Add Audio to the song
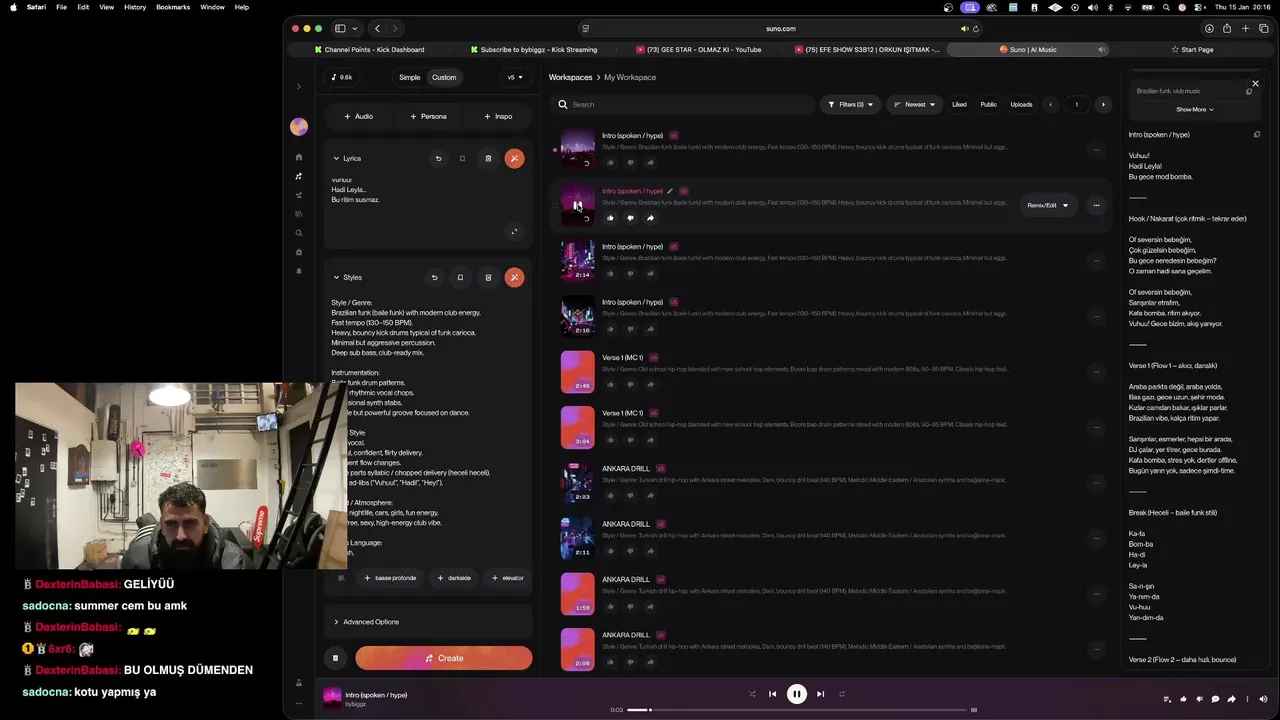 point(358,116)
